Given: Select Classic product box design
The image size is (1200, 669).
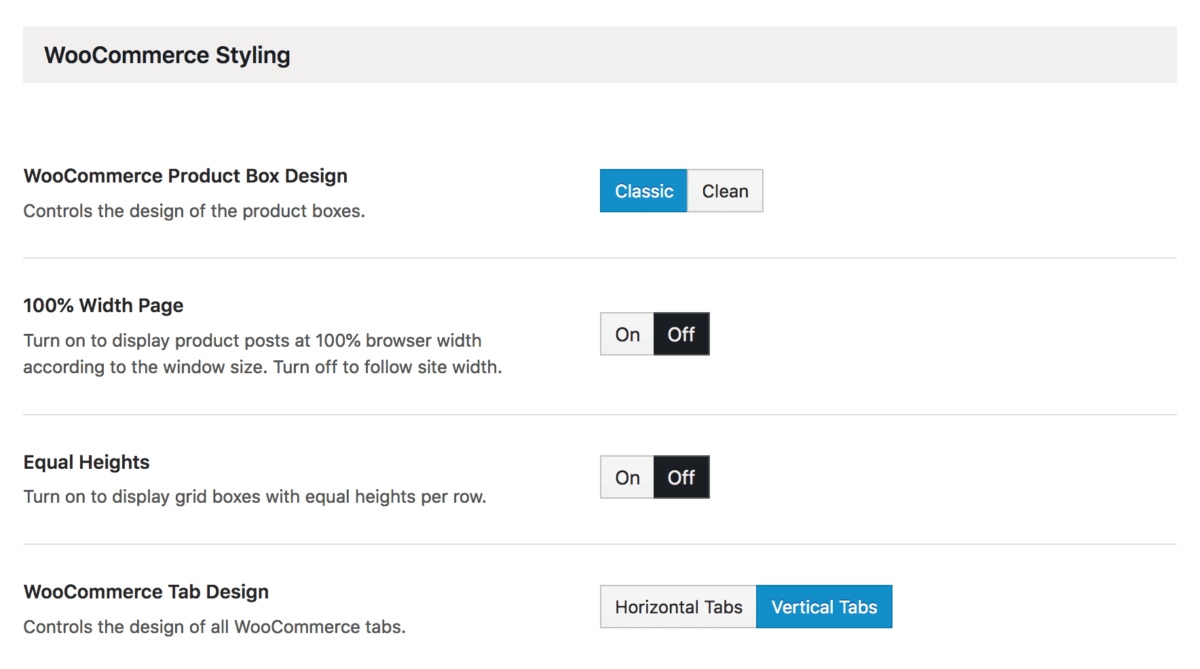Looking at the screenshot, I should (644, 191).
